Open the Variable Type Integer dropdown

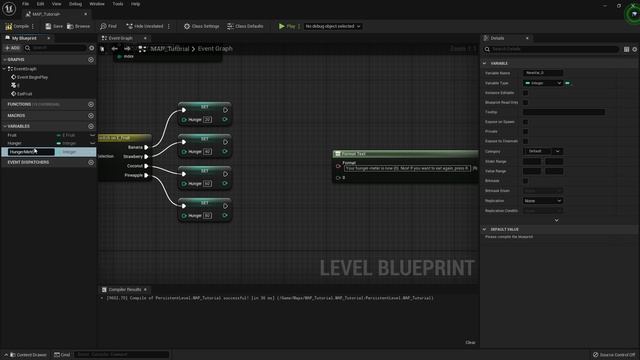543,83
